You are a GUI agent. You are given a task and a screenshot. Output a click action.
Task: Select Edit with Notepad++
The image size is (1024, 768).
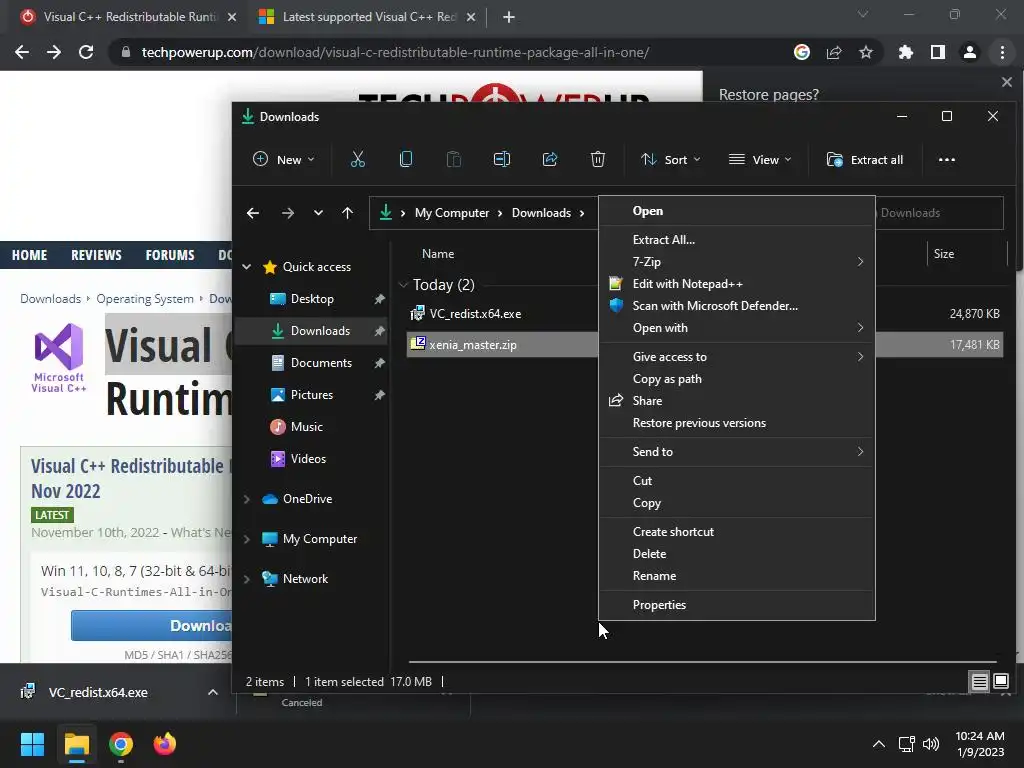(x=737, y=284)
